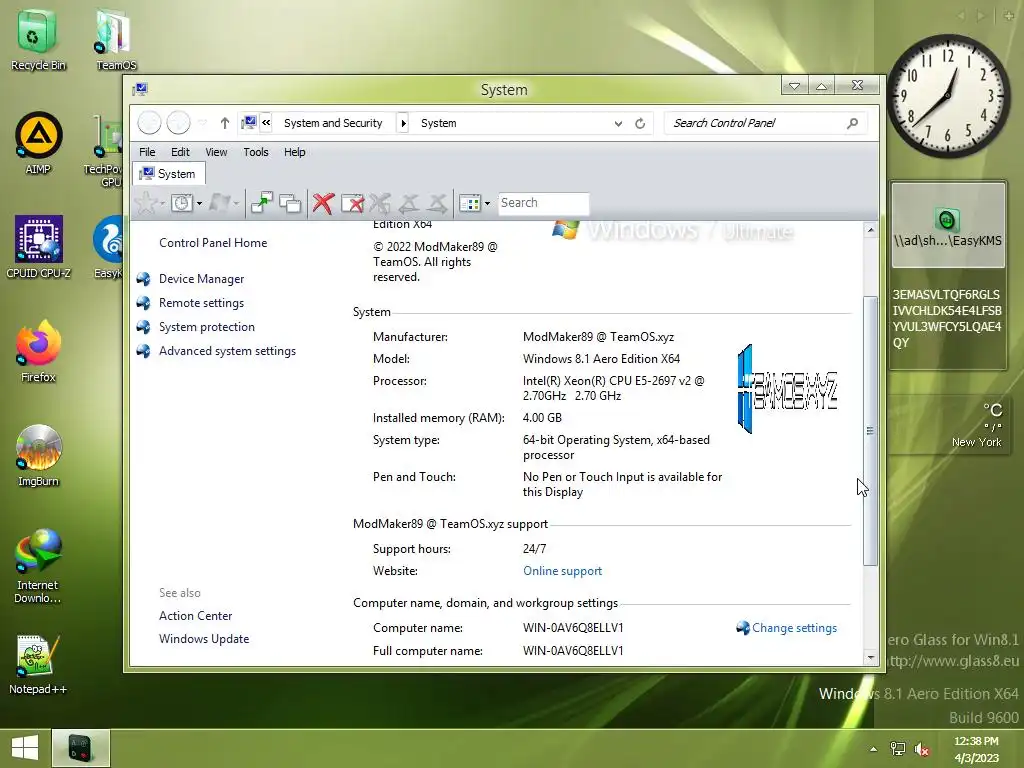Launch AIMP from the desktop
The height and width of the screenshot is (768, 1024).
click(x=38, y=144)
